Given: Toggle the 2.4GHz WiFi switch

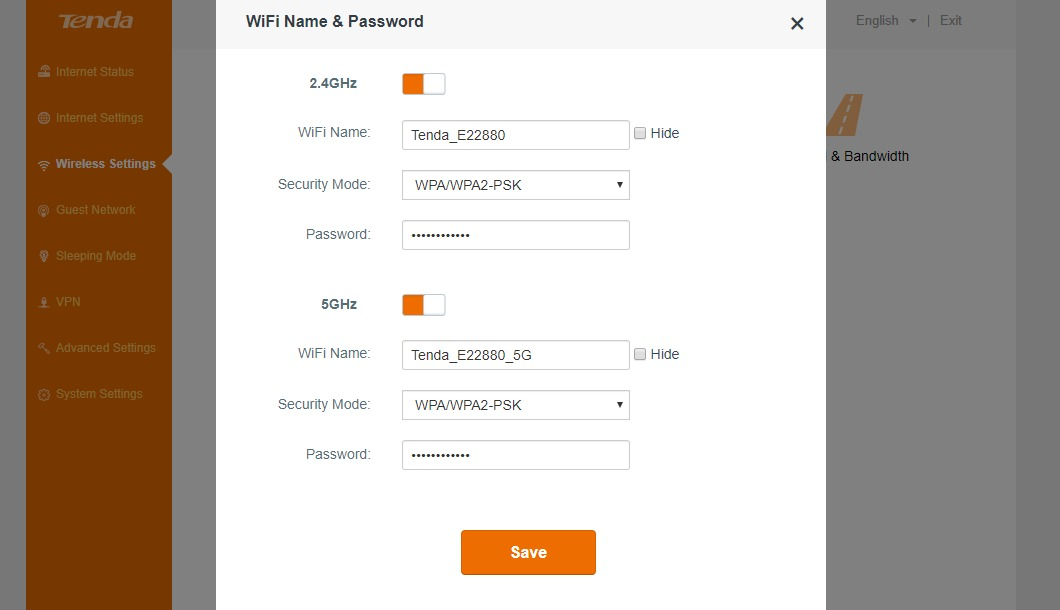Looking at the screenshot, I should click(x=424, y=84).
